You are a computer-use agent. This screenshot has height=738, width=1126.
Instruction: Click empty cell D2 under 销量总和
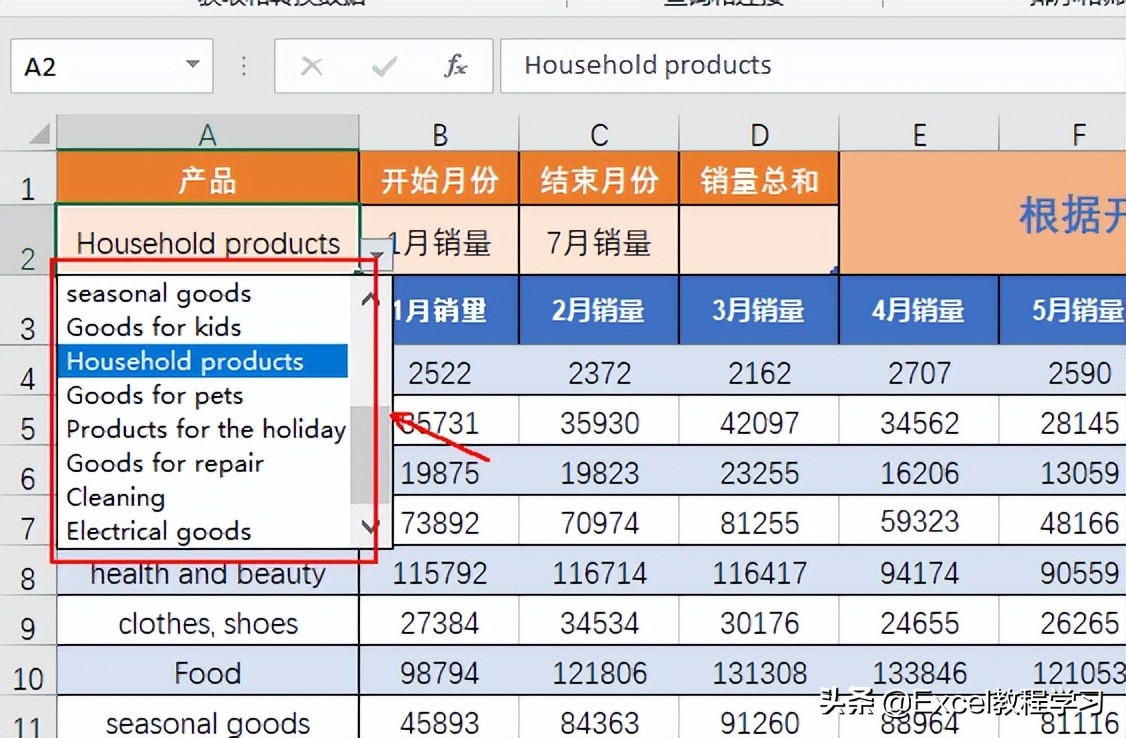point(759,240)
